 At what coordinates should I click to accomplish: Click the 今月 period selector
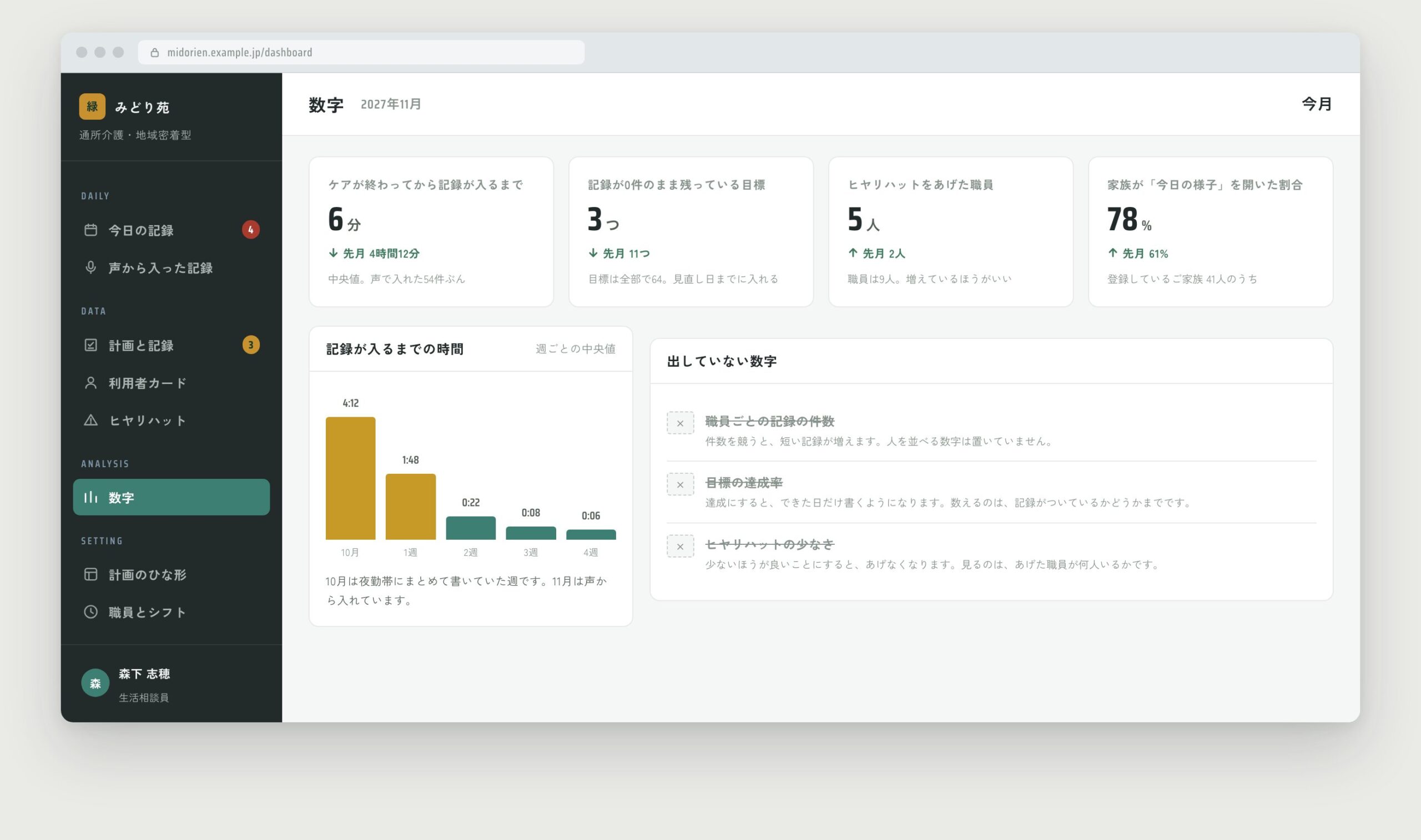(x=1316, y=104)
